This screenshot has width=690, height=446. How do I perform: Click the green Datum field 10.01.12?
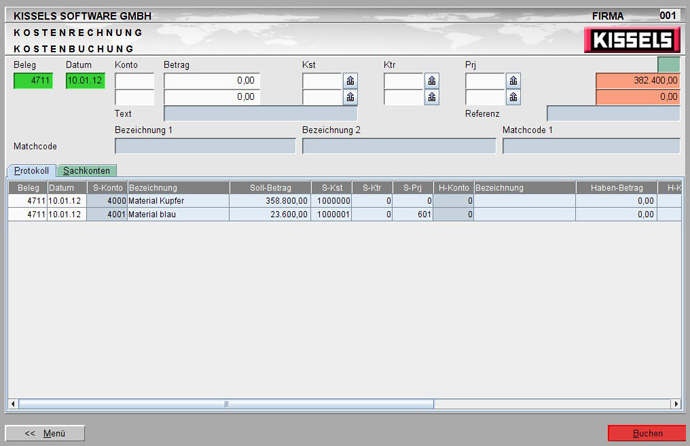click(x=85, y=80)
